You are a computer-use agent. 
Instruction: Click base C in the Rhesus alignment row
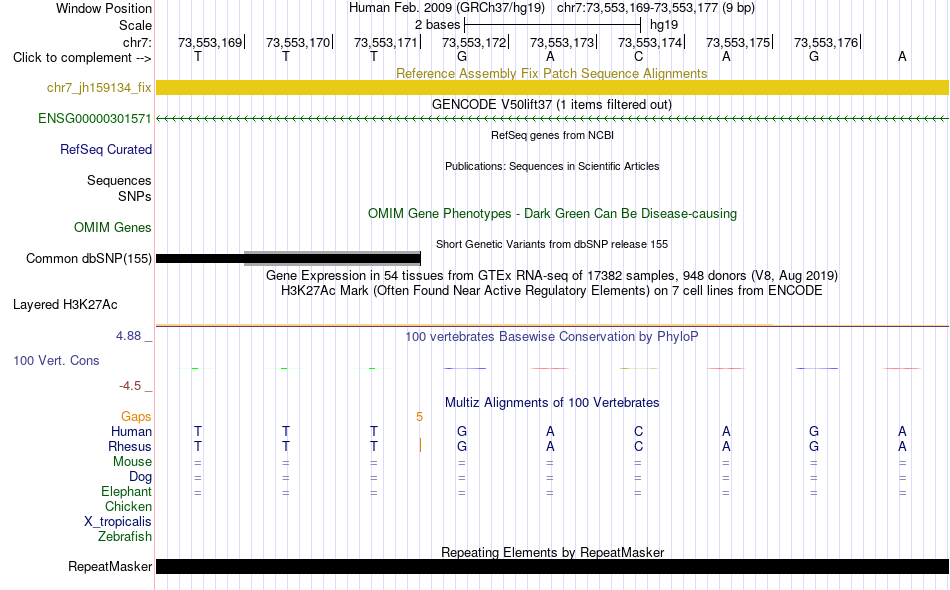pyautogui.click(x=638, y=446)
